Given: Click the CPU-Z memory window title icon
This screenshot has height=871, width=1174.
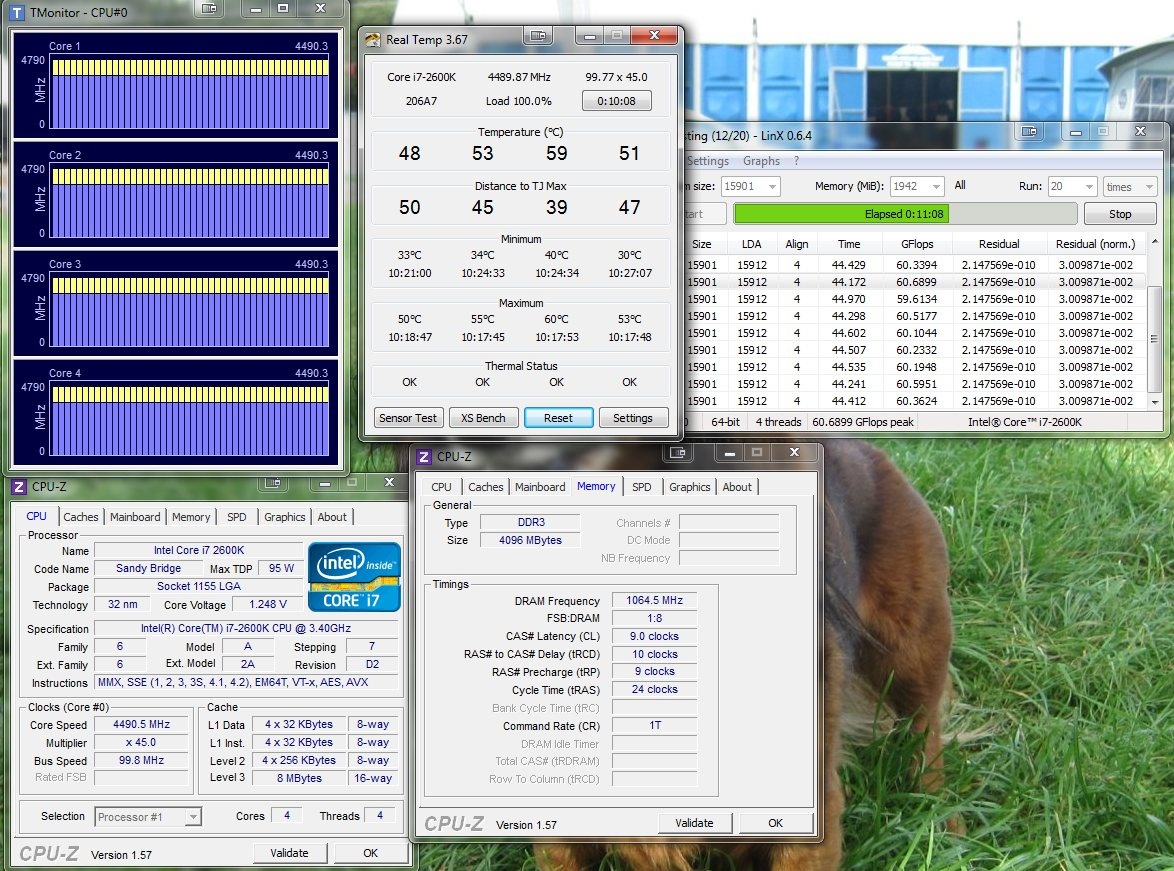Looking at the screenshot, I should 424,457.
